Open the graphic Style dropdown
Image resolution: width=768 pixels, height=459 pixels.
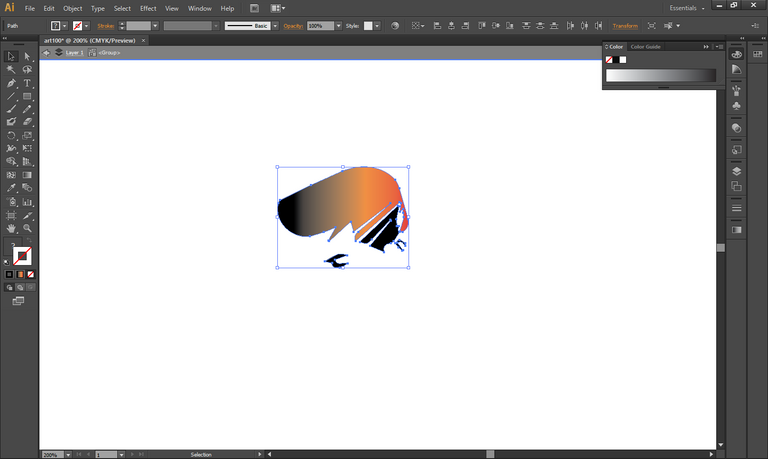377,26
